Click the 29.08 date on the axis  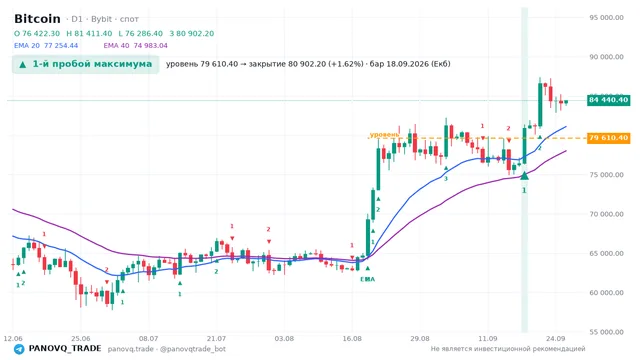pos(420,338)
